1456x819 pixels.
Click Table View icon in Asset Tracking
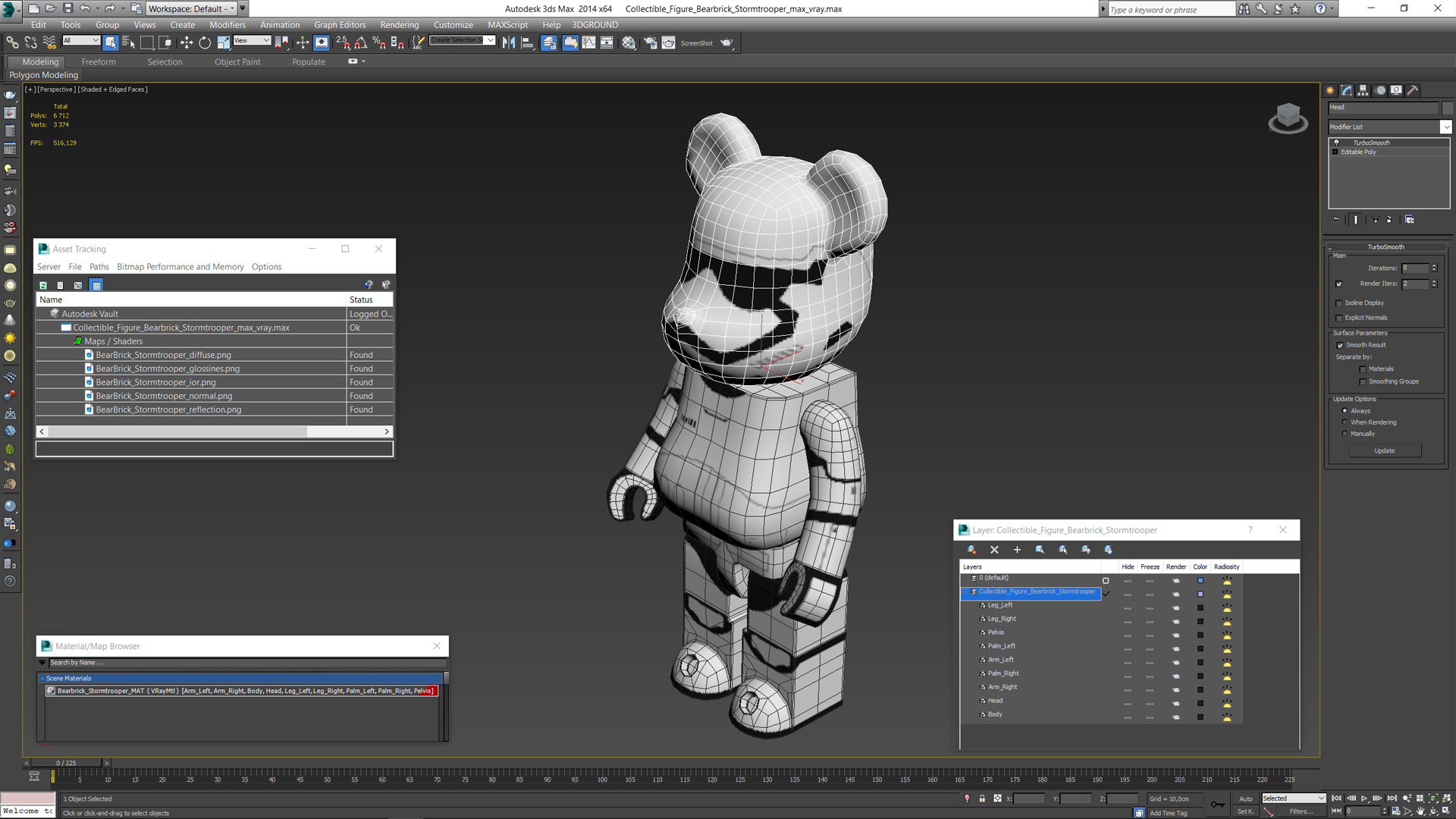tap(96, 285)
